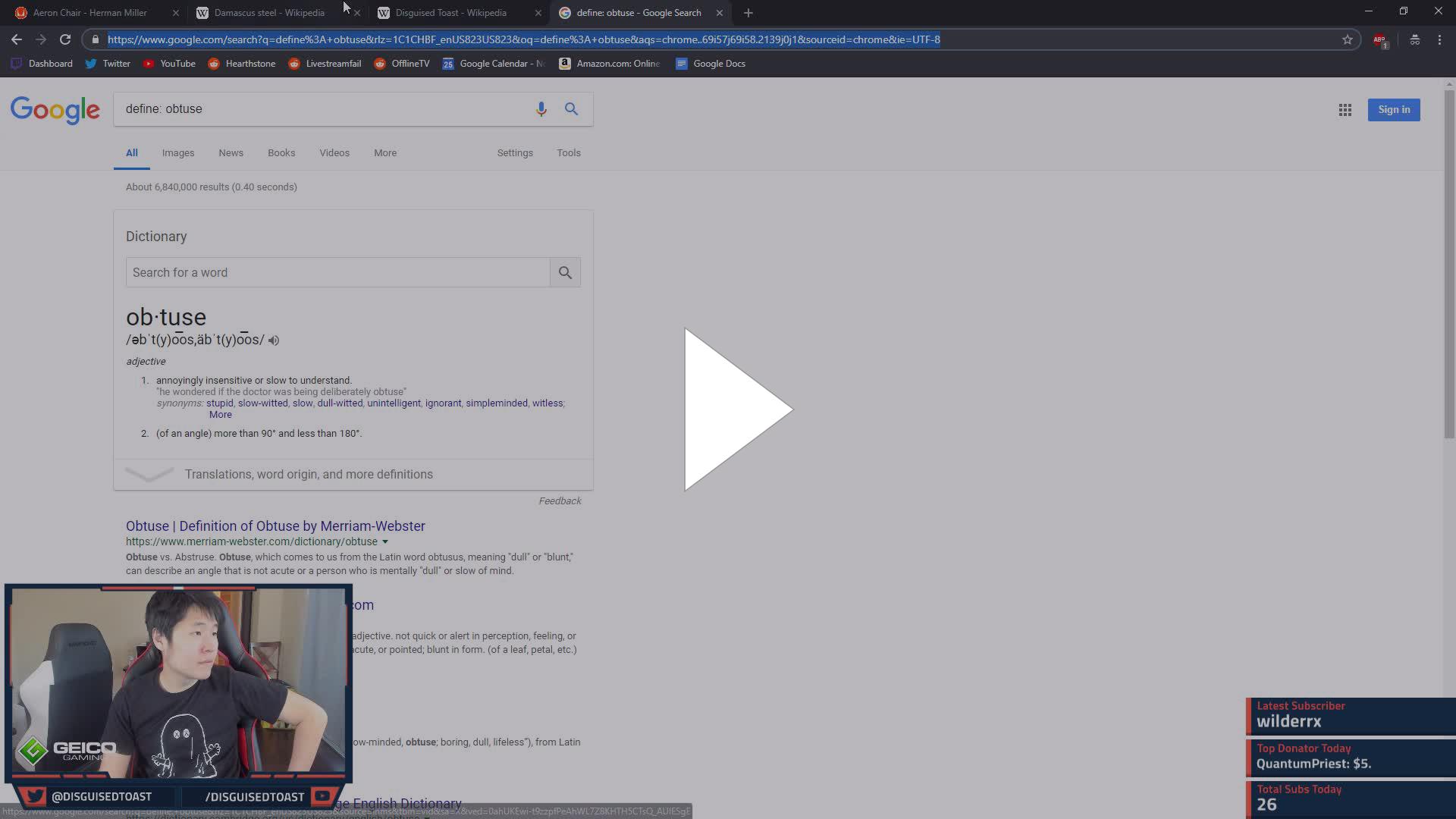Open the Merriam-Webster Obtuse definition link
1456x819 pixels.
[275, 526]
